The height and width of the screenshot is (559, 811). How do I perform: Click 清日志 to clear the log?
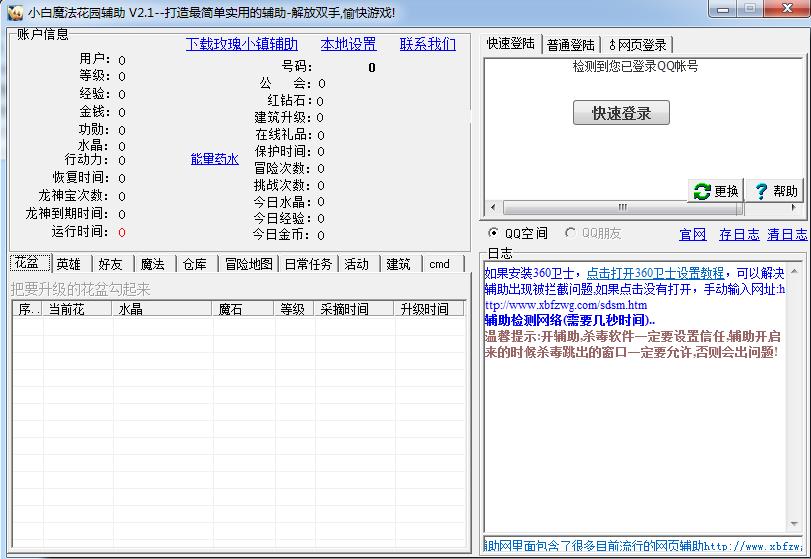pos(787,234)
